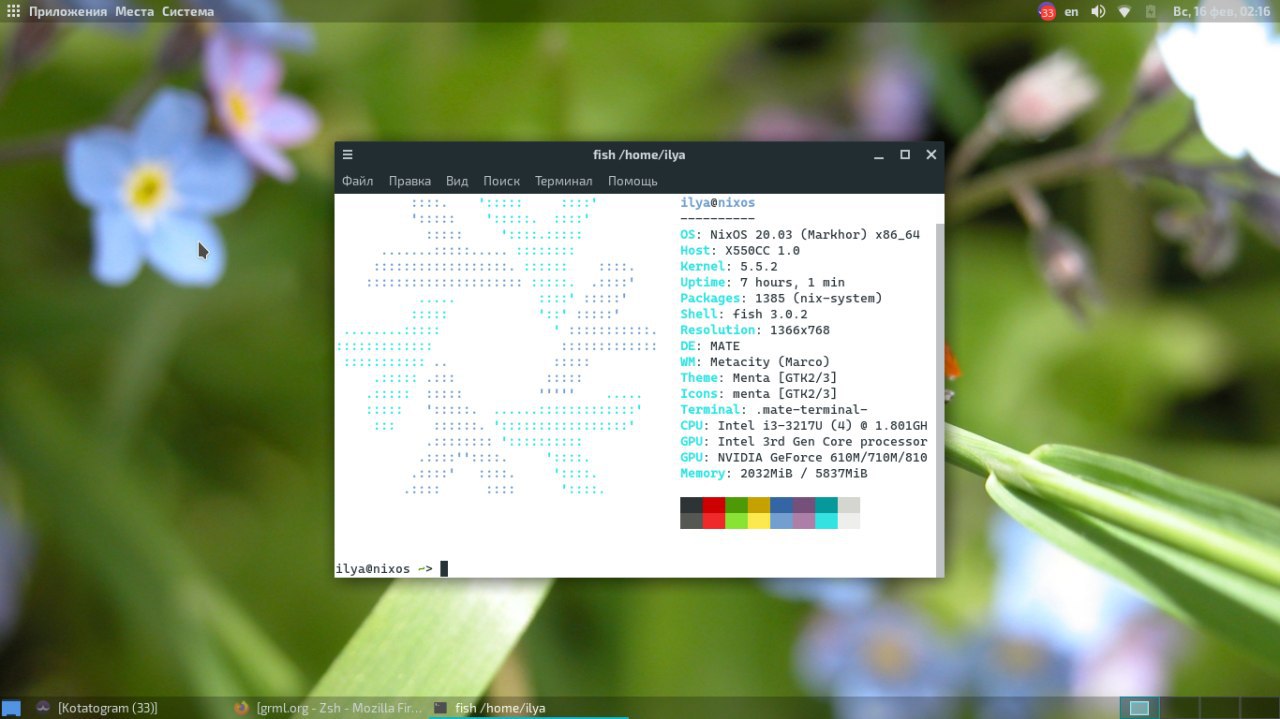
Task: Click the Shell: fish 3.0.2 line
Action: tap(744, 314)
